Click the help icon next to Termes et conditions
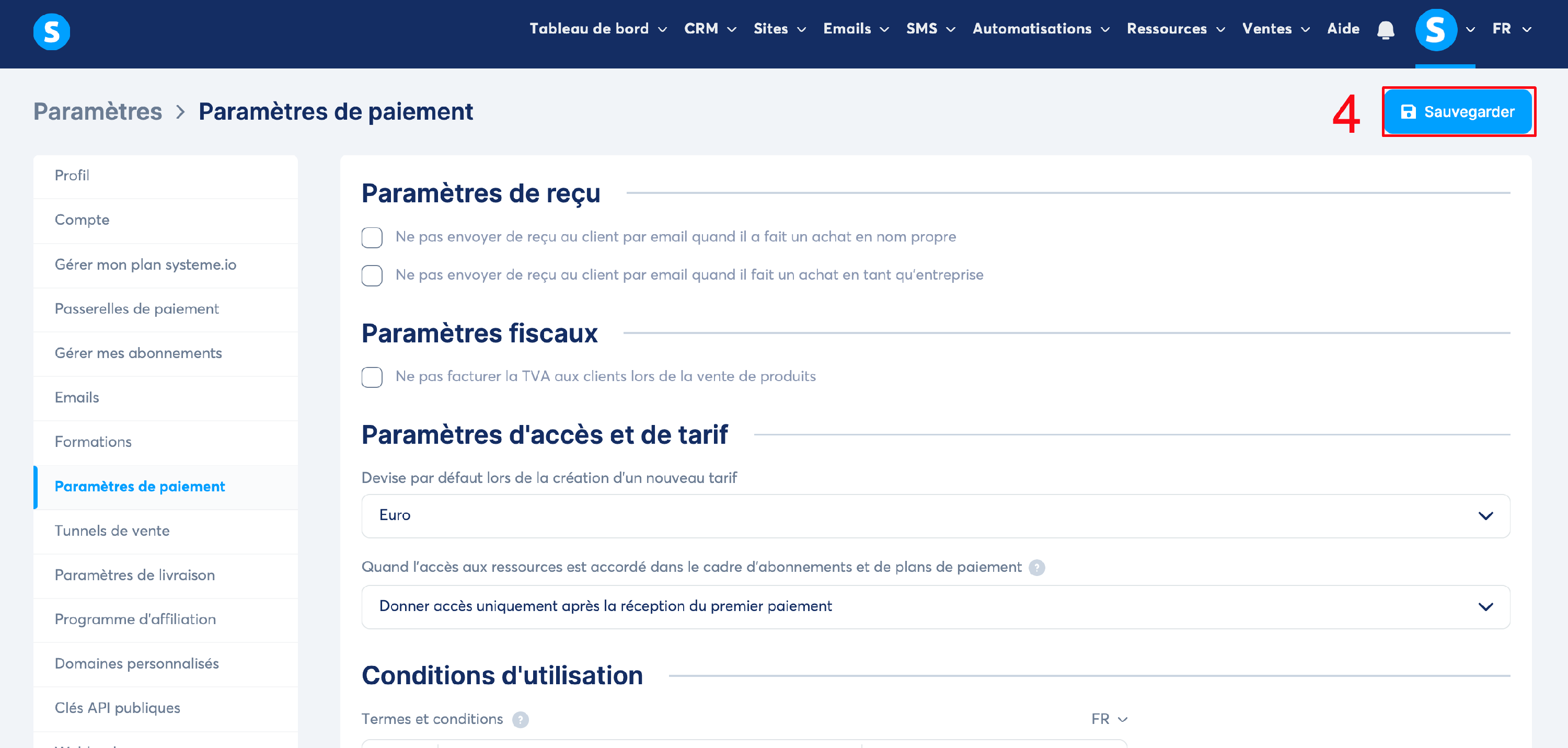Viewport: 1568px width, 748px height. (x=520, y=719)
